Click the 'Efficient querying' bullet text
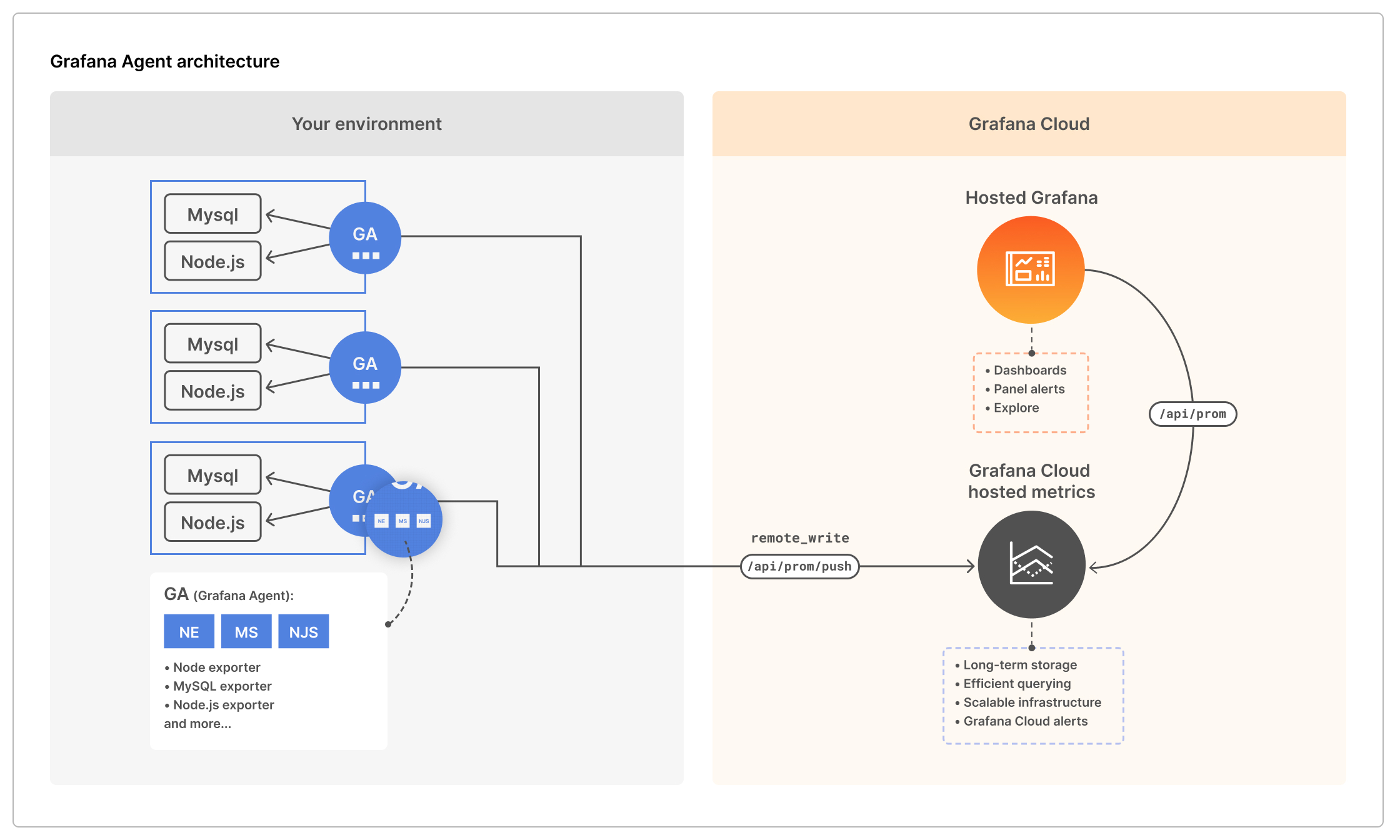This screenshot has height=840, width=1400. point(1017,684)
